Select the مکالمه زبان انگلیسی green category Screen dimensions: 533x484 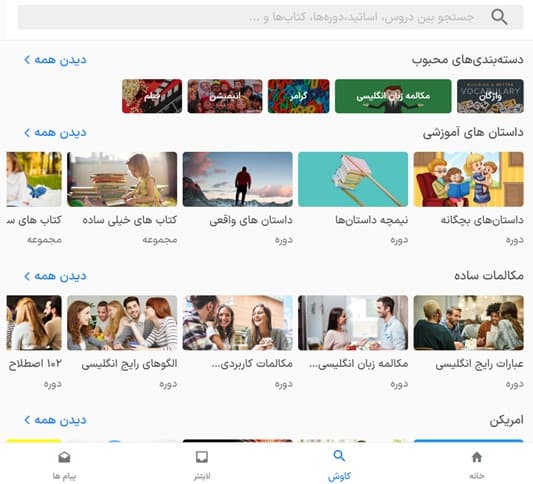click(x=393, y=96)
